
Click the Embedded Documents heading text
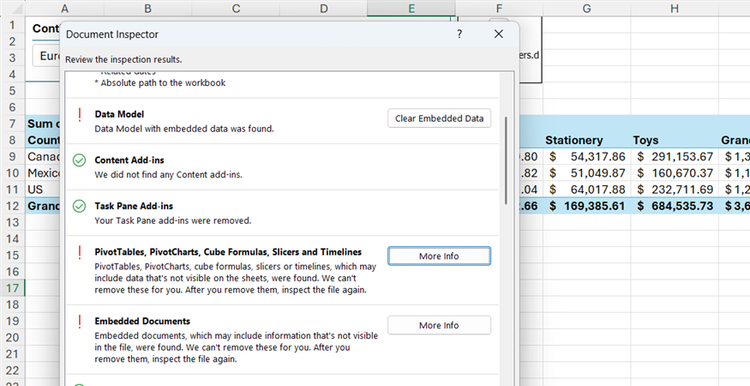click(x=143, y=321)
